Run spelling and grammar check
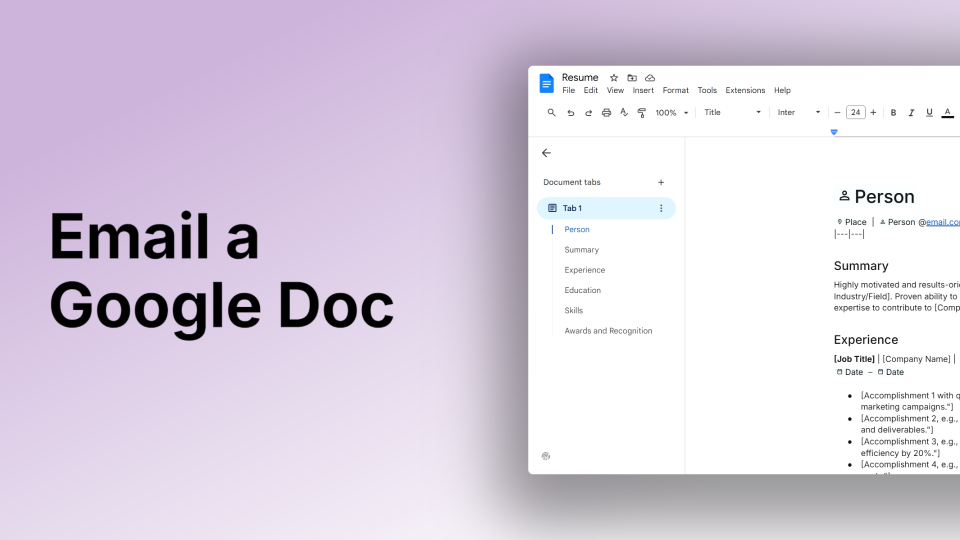Image resolution: width=960 pixels, height=540 pixels. tap(624, 113)
